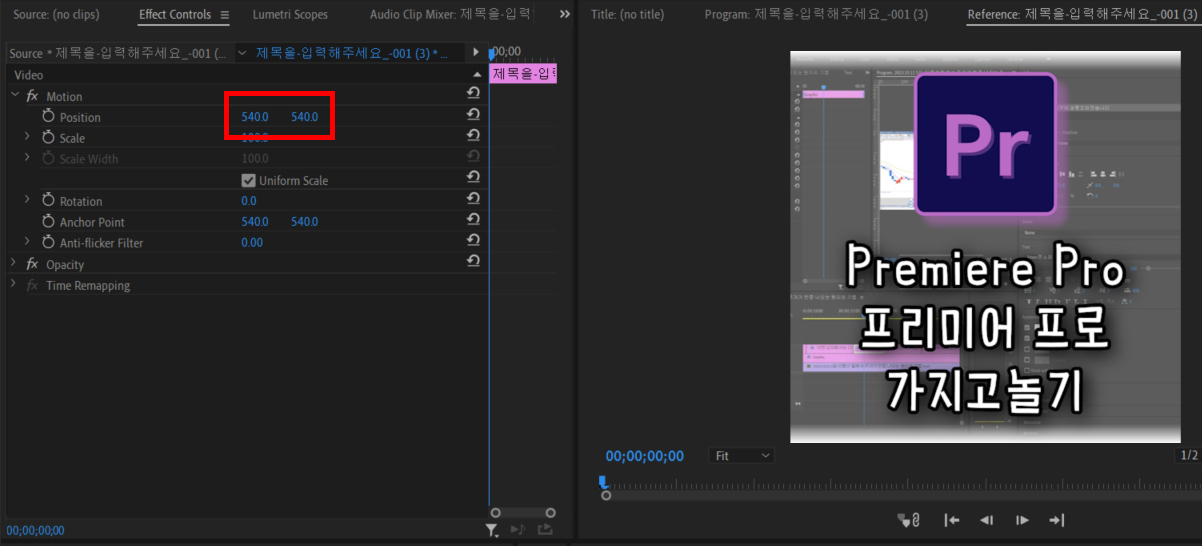Expand the Scale Width property
Viewport: 1202px width, 546px height.
click(28, 159)
